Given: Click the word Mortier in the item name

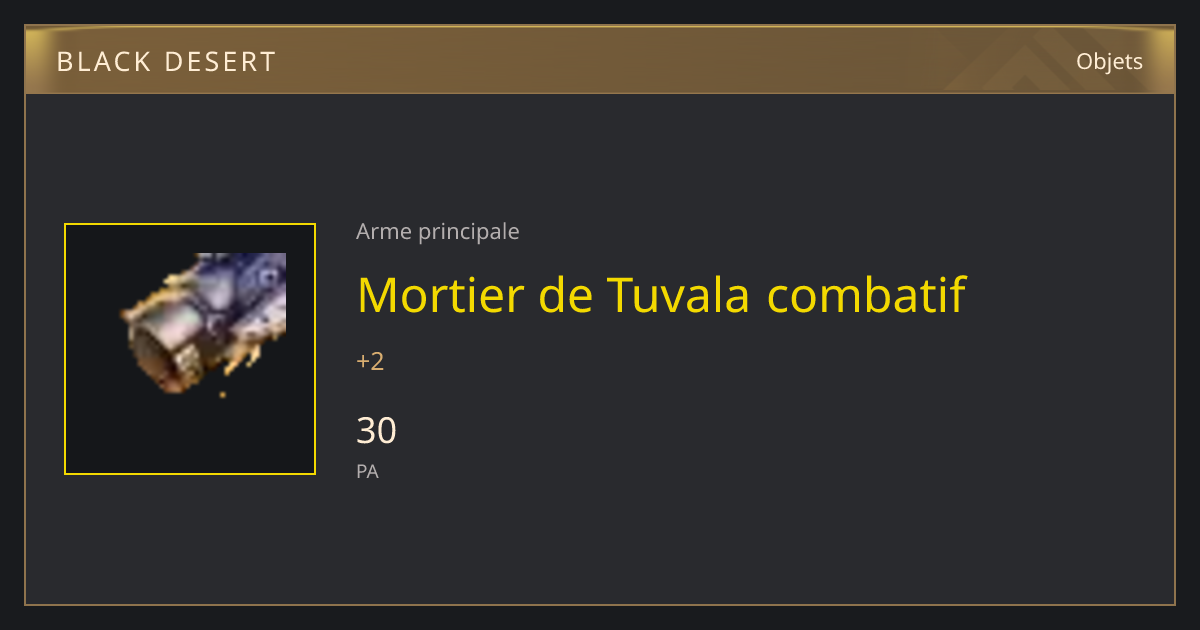Looking at the screenshot, I should 441,294.
